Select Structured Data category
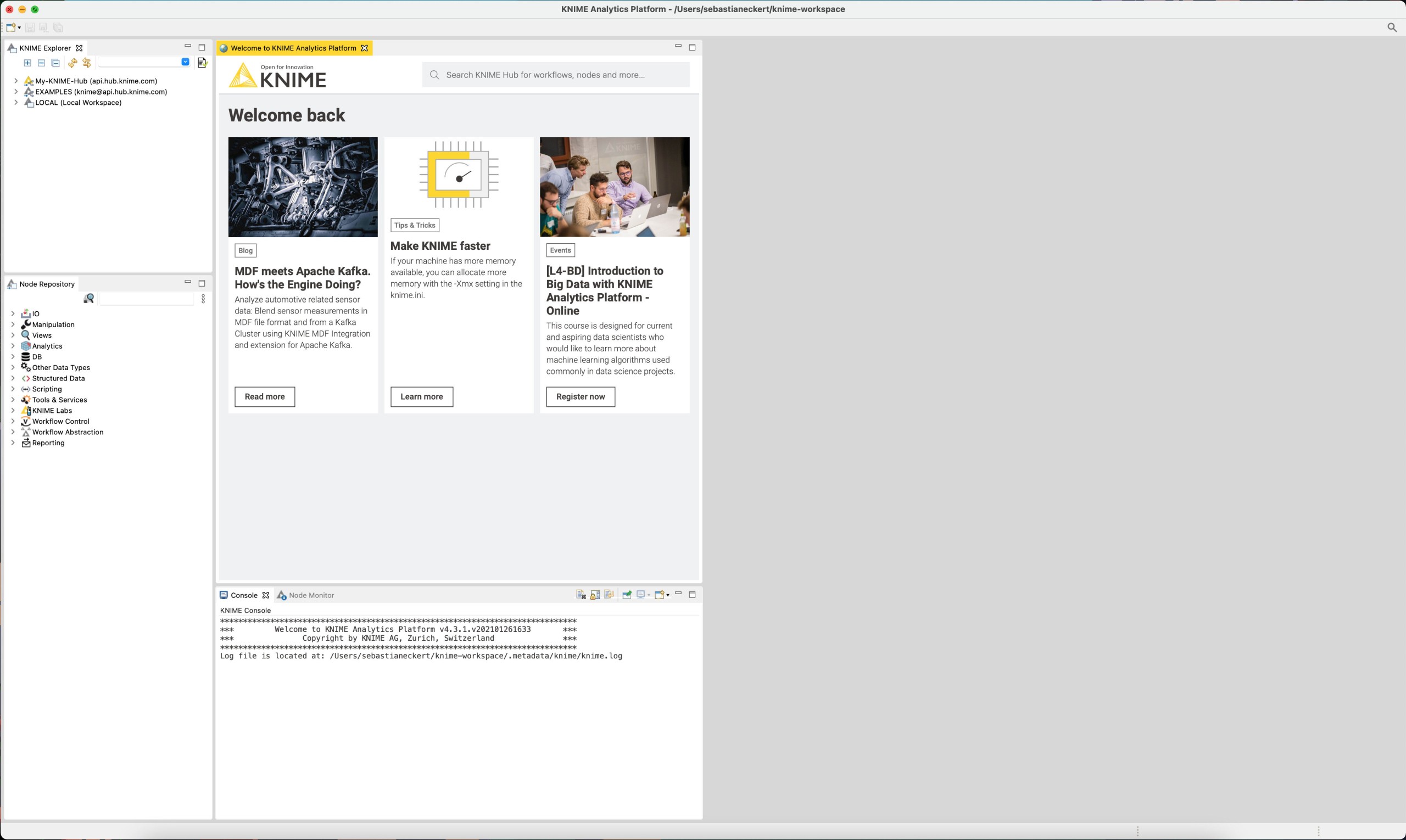The image size is (1406, 840). point(58,378)
